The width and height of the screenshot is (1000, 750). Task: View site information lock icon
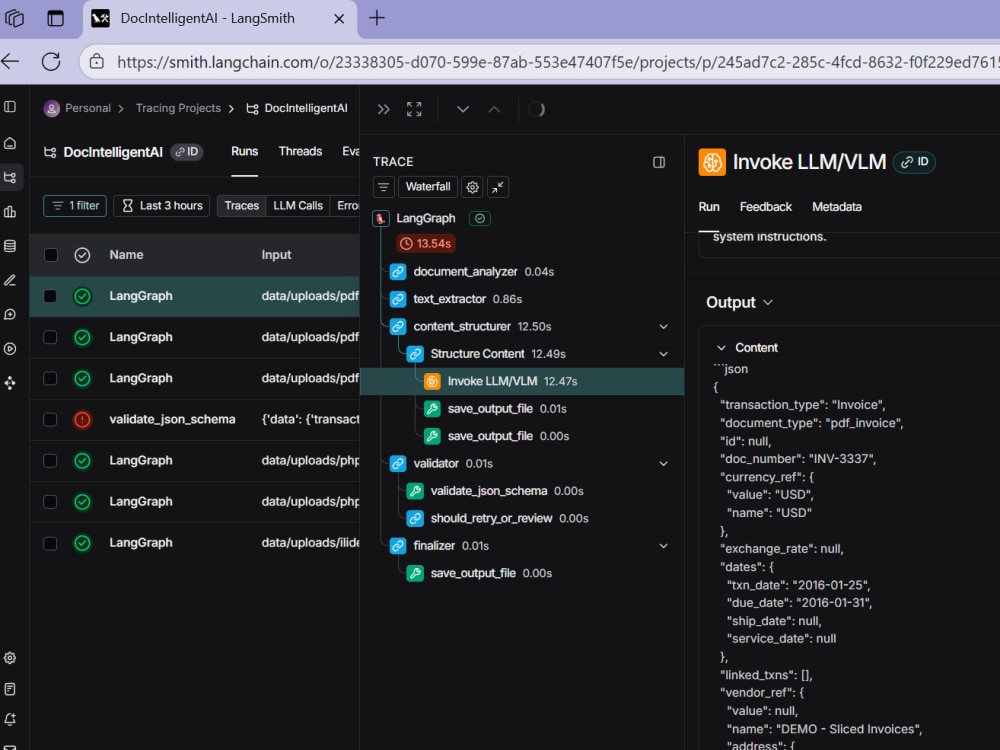(x=96, y=62)
